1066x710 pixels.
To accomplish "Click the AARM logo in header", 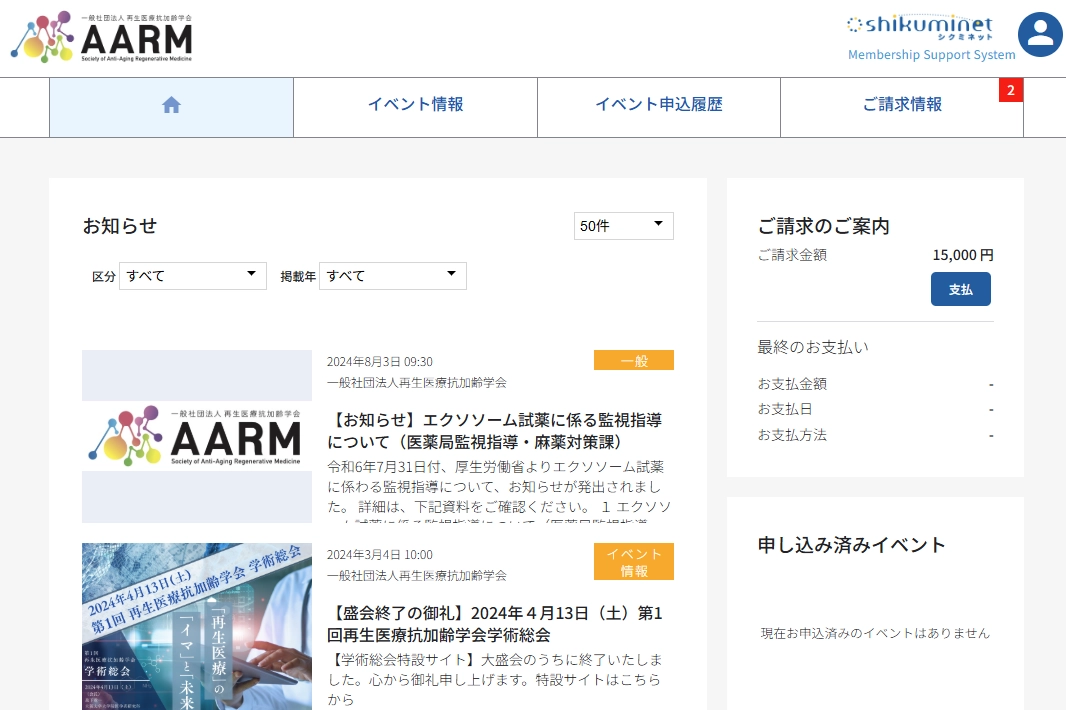I will [102, 38].
